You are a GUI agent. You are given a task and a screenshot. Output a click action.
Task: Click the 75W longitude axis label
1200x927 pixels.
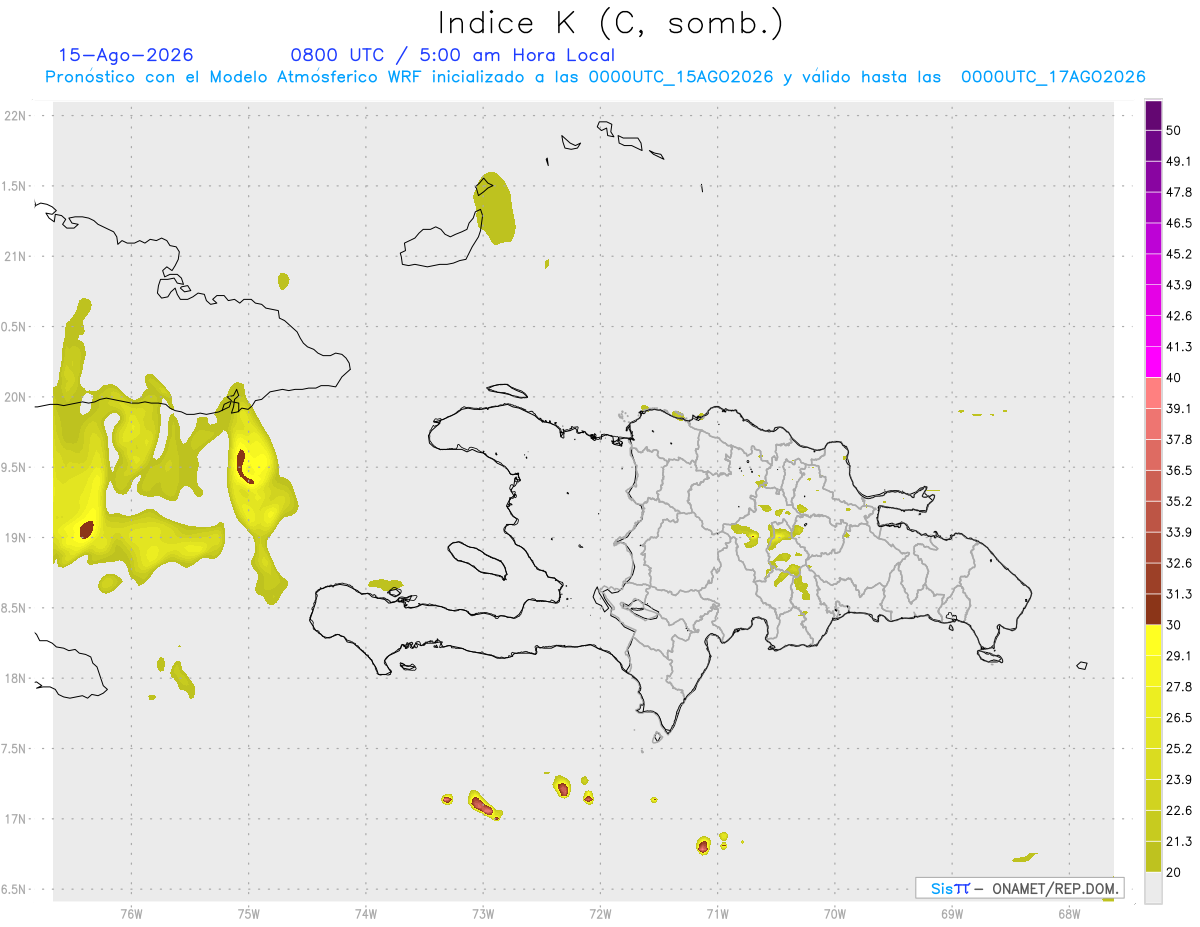click(x=248, y=914)
